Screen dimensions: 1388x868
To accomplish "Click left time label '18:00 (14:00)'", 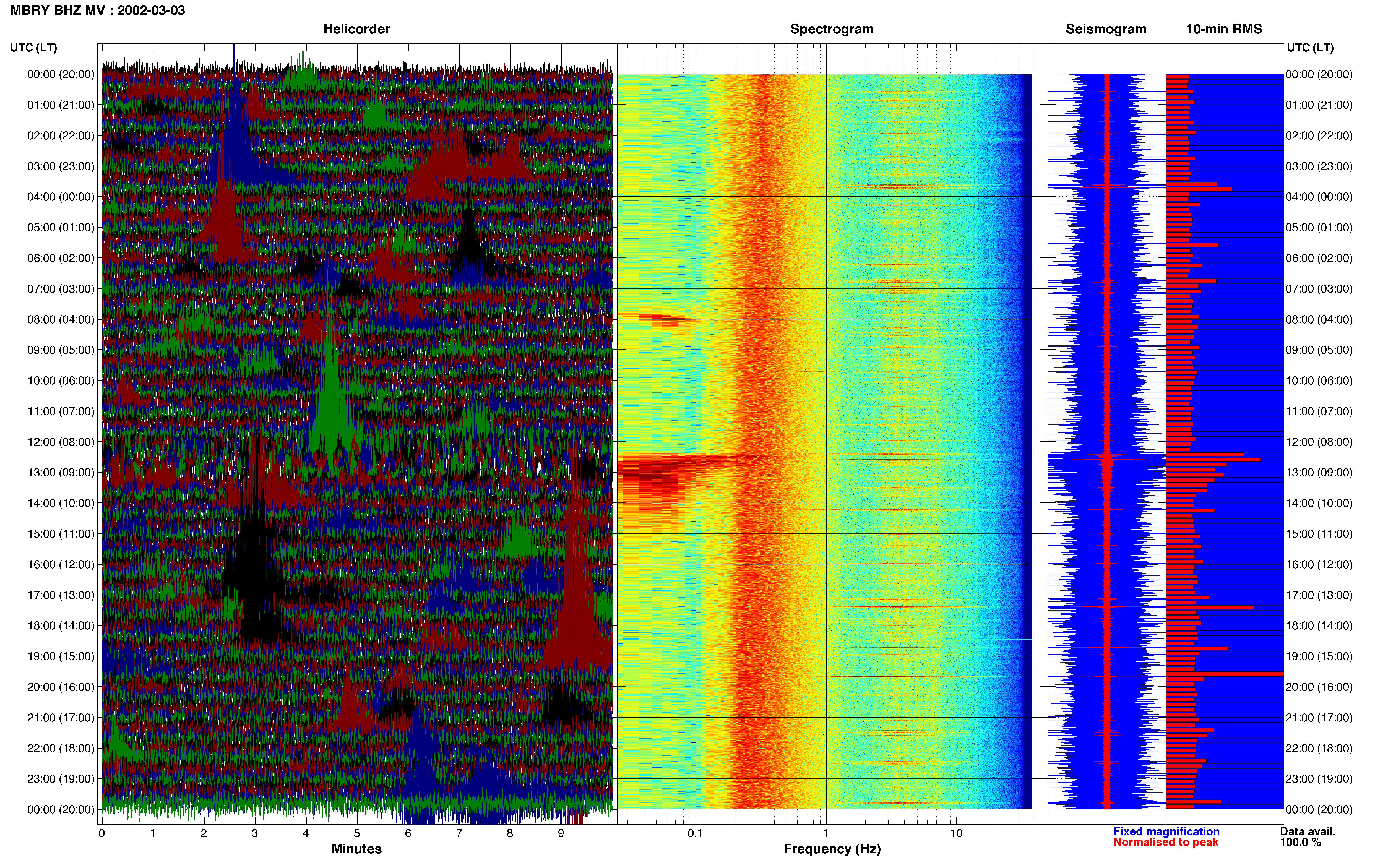I will tap(60, 626).
